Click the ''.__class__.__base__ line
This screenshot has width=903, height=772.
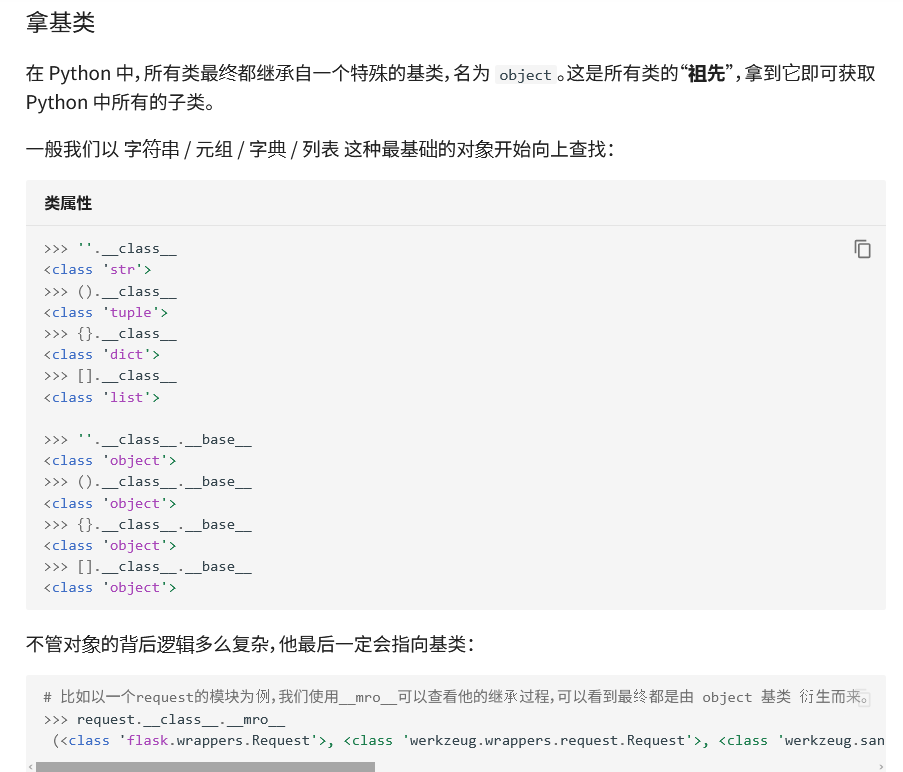coord(164,439)
